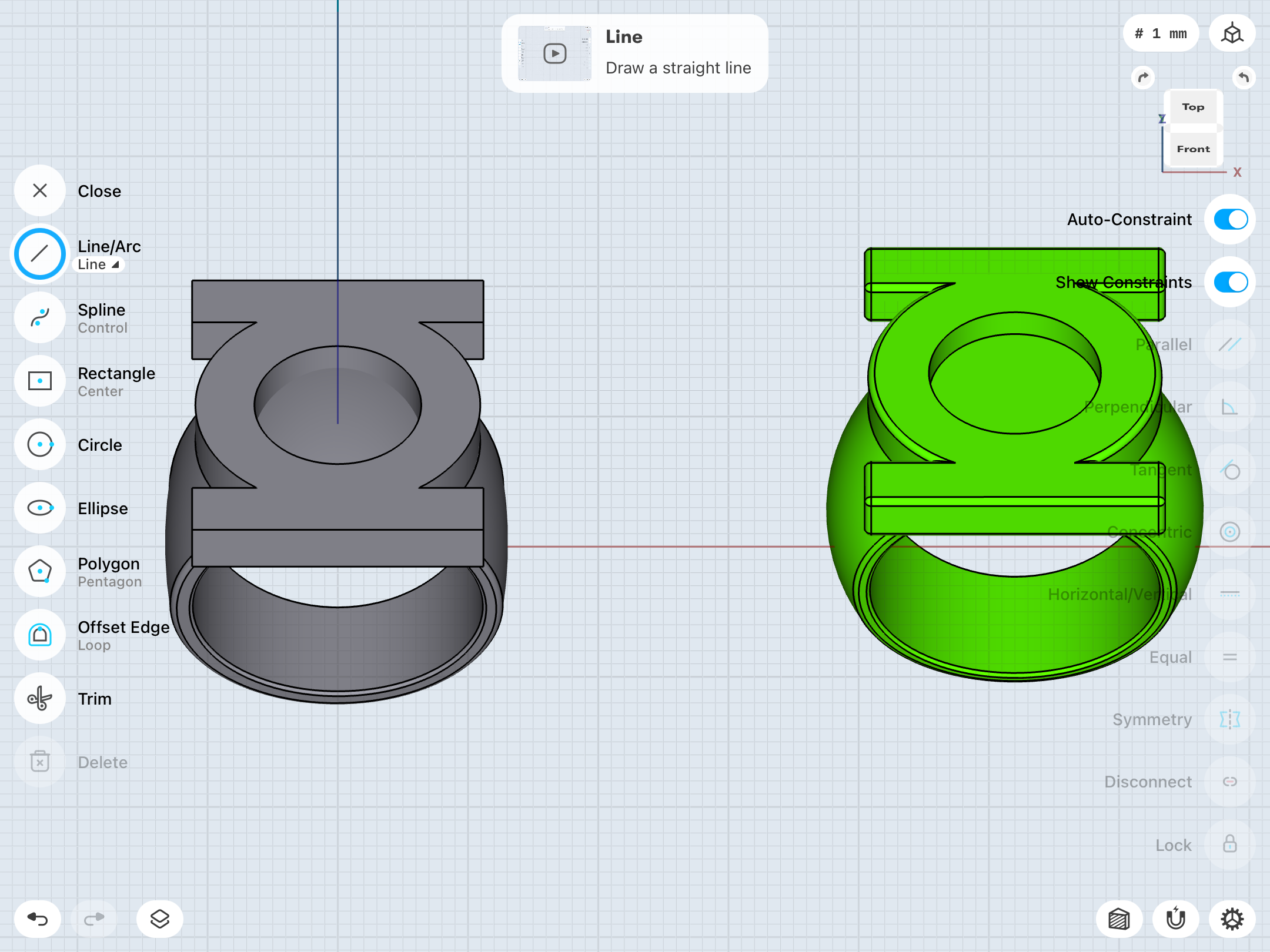Select the Offset Edge tool icon
Screen dimensions: 1270x952
40,635
